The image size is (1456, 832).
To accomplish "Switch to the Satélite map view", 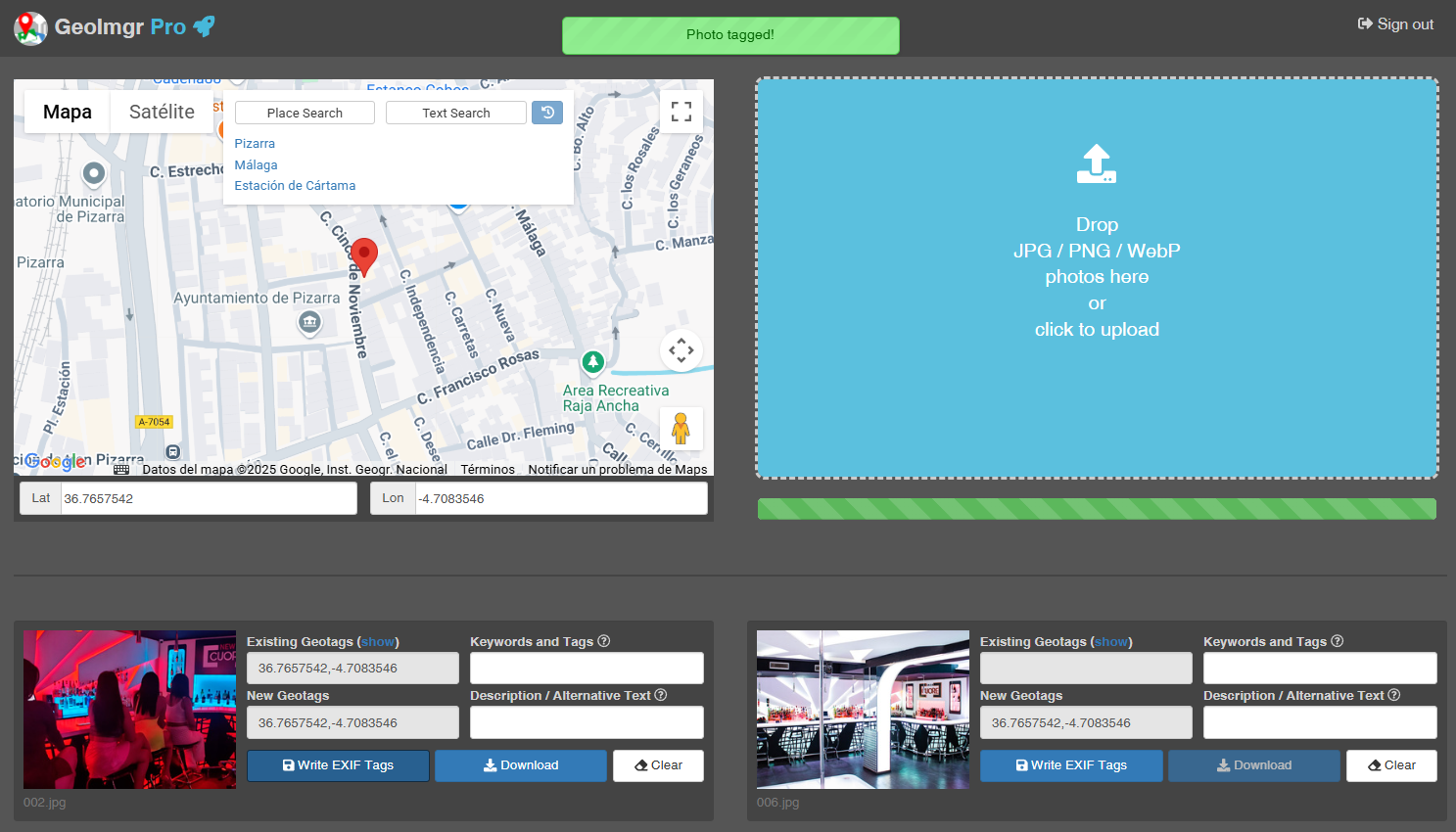I will 162,112.
